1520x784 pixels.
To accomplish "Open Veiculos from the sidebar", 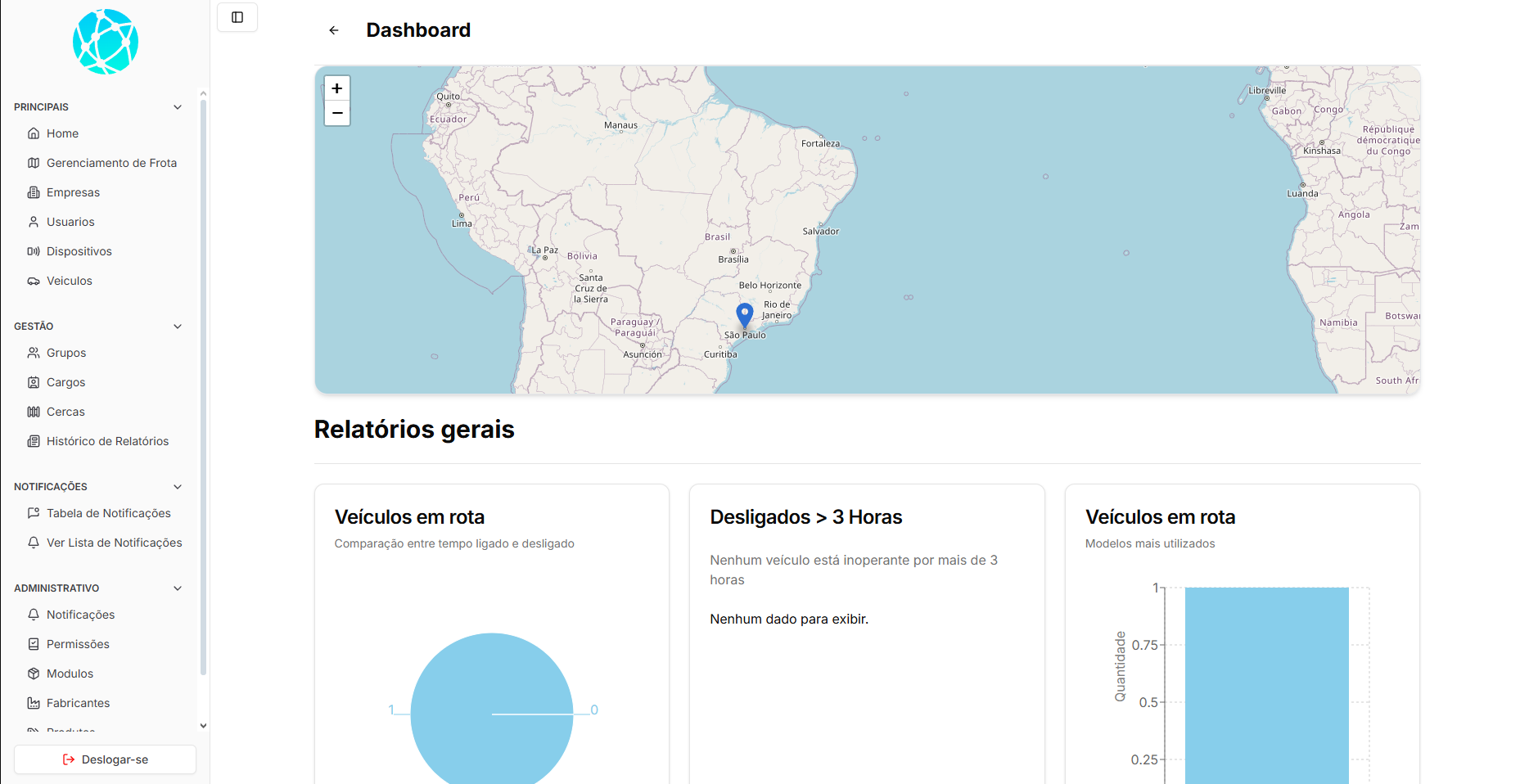I will point(69,281).
